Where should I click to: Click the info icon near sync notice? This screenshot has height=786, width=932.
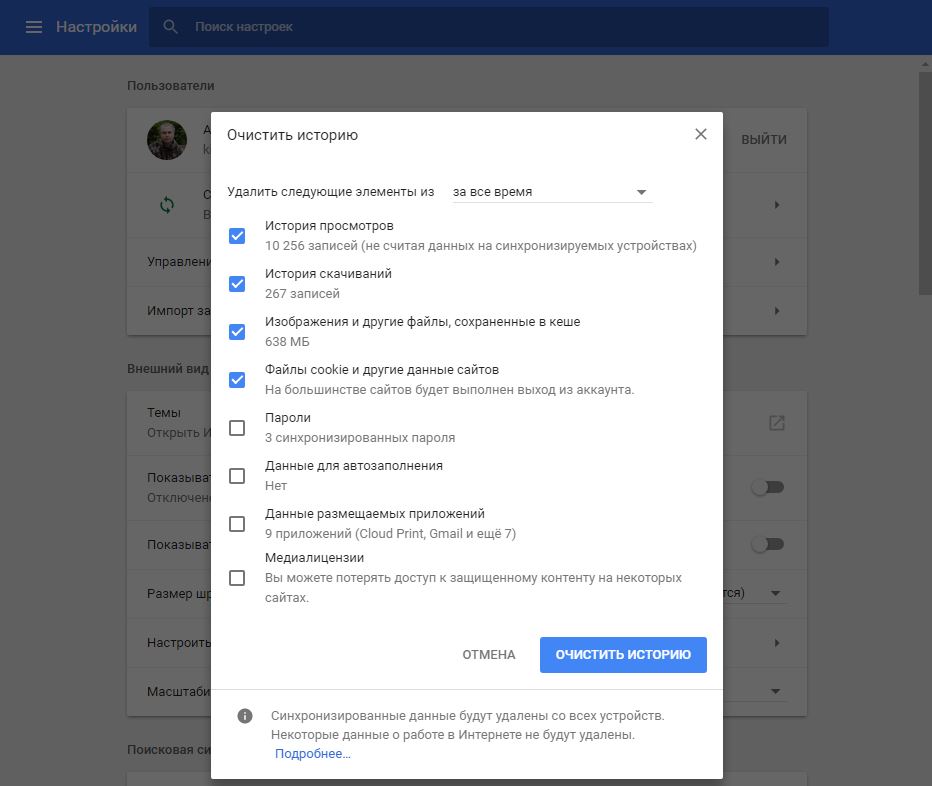(x=244, y=716)
